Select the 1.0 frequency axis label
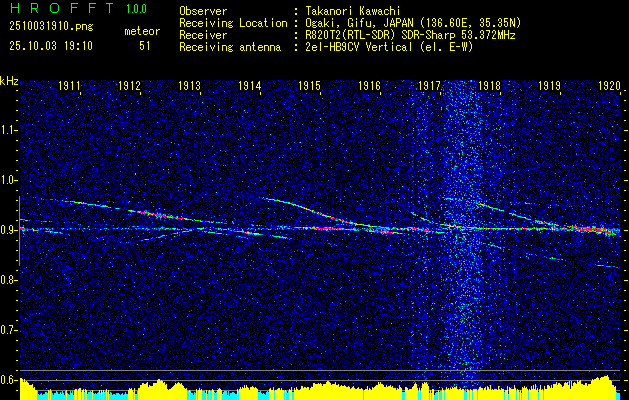 [7, 180]
